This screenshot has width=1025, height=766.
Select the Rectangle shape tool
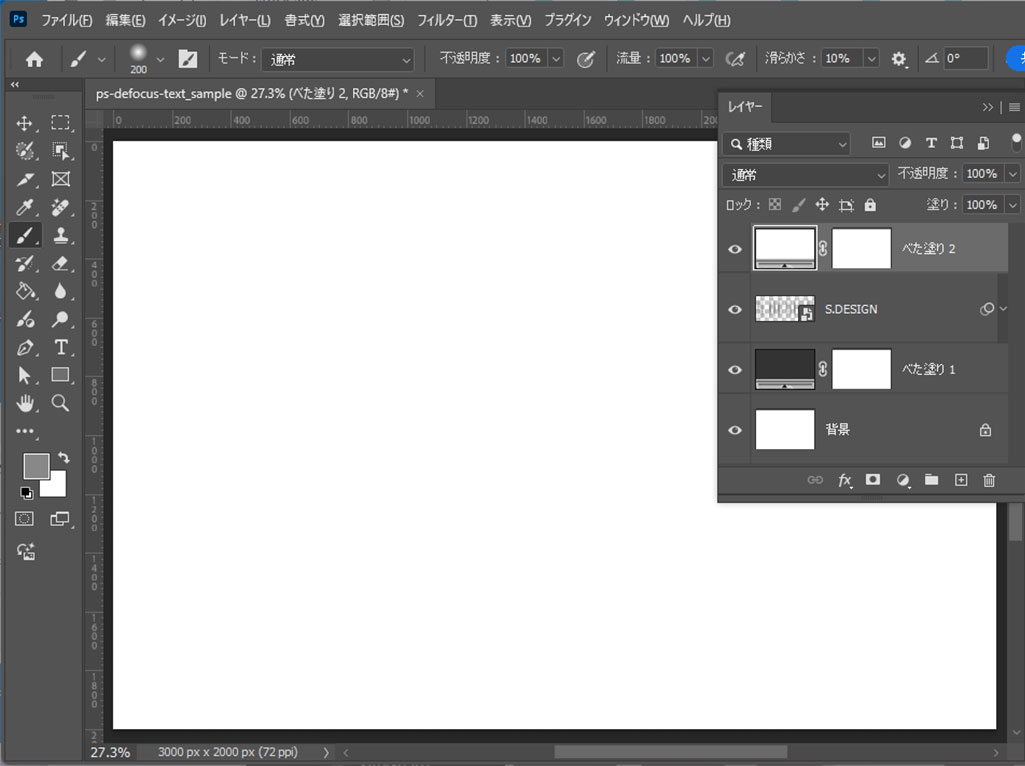coord(60,375)
